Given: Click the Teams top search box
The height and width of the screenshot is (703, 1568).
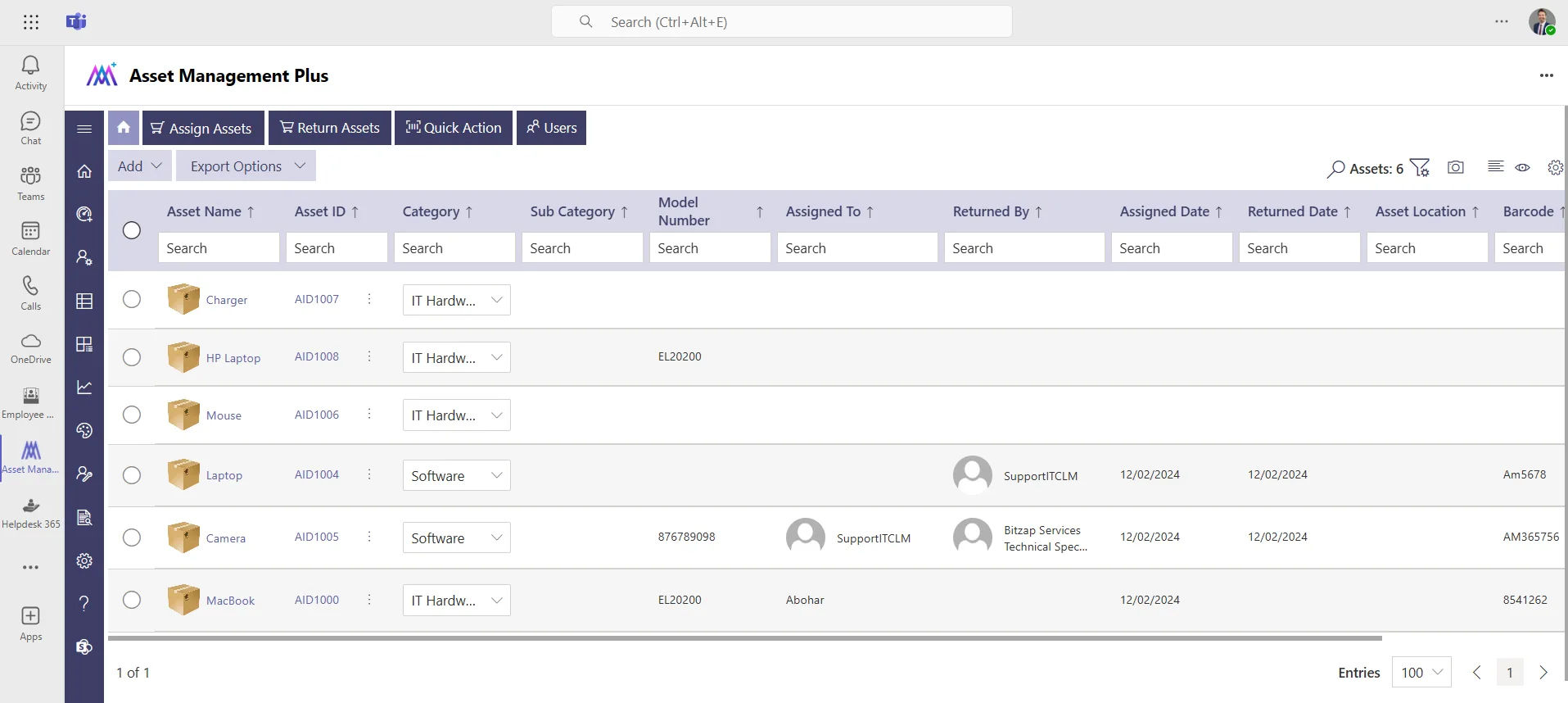Looking at the screenshot, I should [782, 21].
